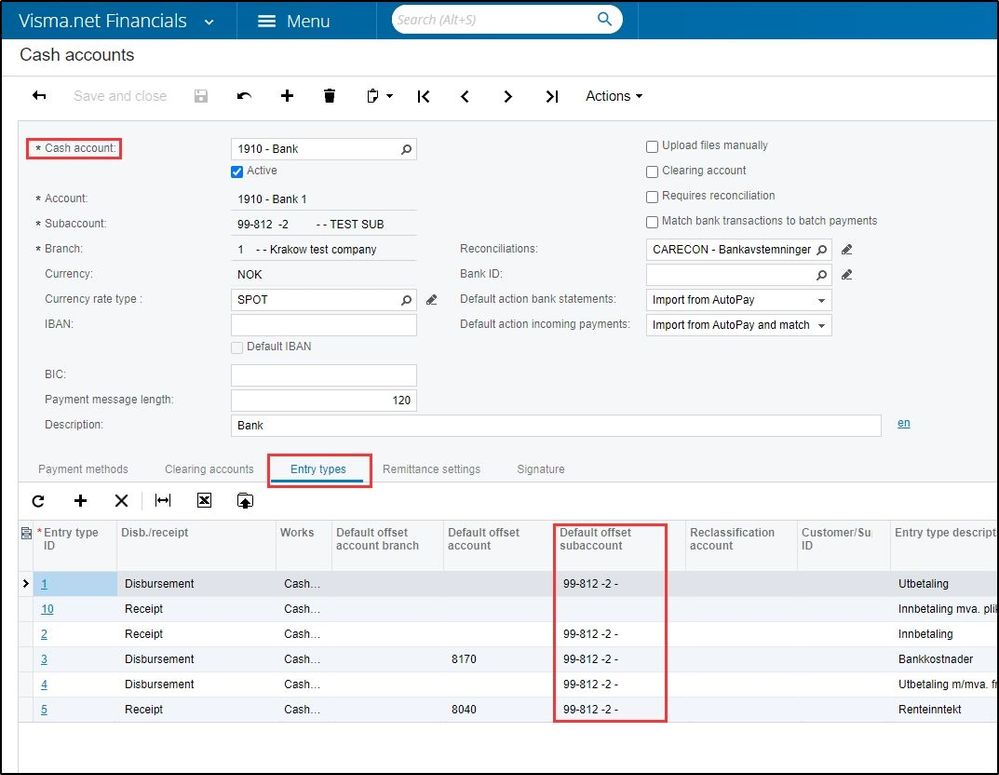Click into the IBAN input field

324,324
